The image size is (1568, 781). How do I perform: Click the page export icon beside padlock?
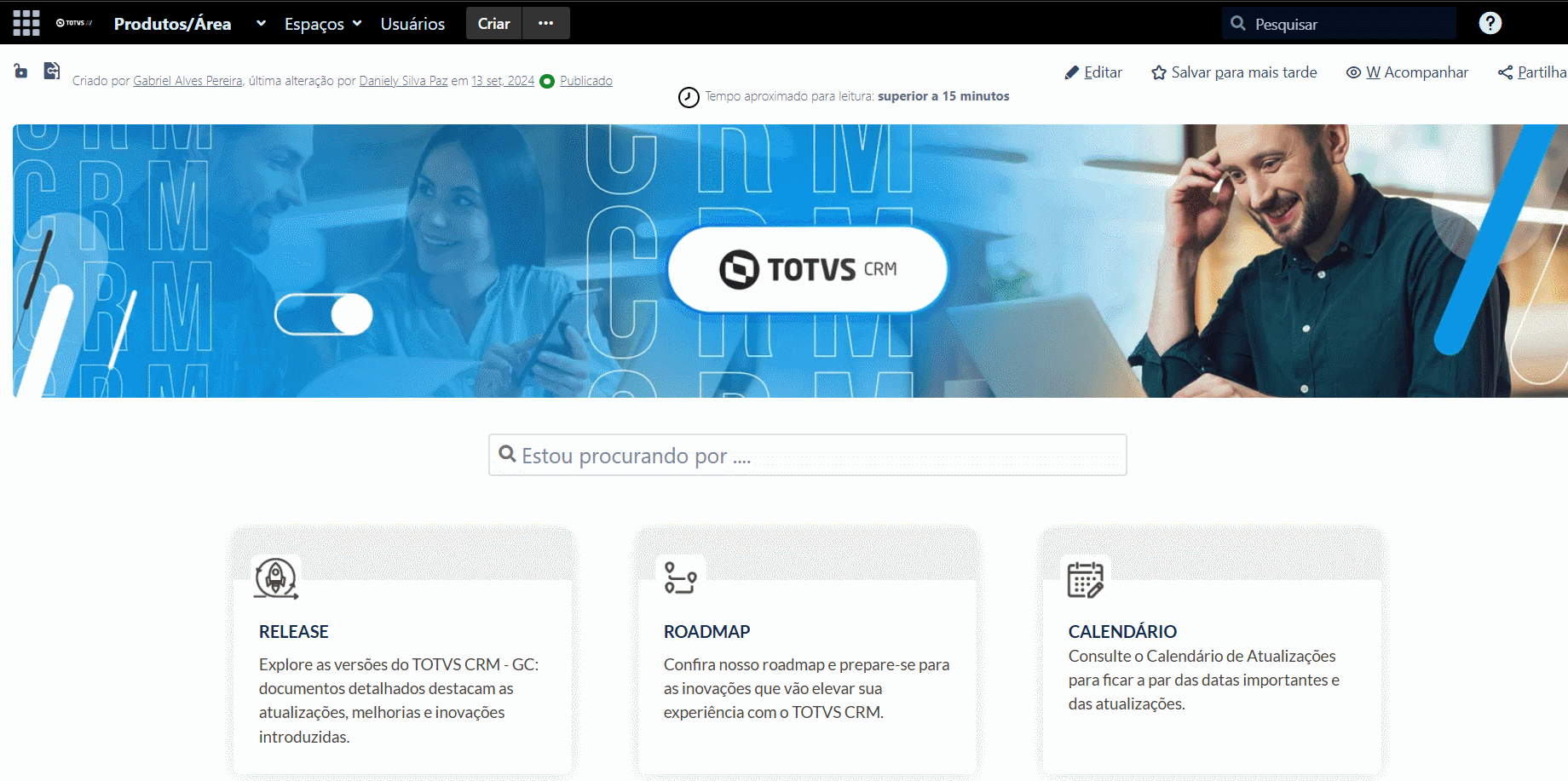pos(52,71)
